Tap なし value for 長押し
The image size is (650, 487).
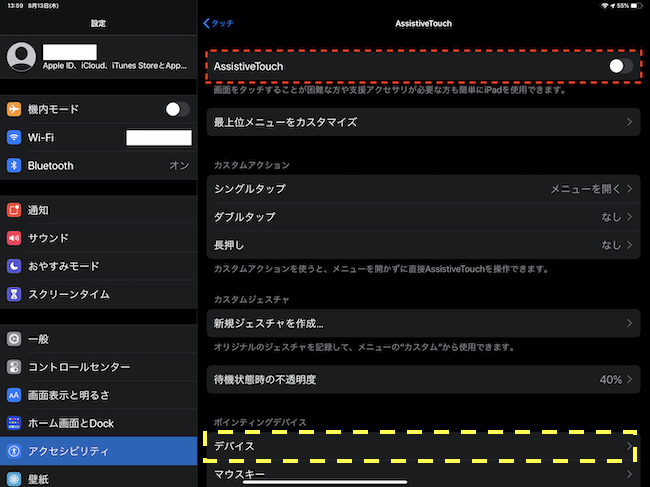click(611, 245)
